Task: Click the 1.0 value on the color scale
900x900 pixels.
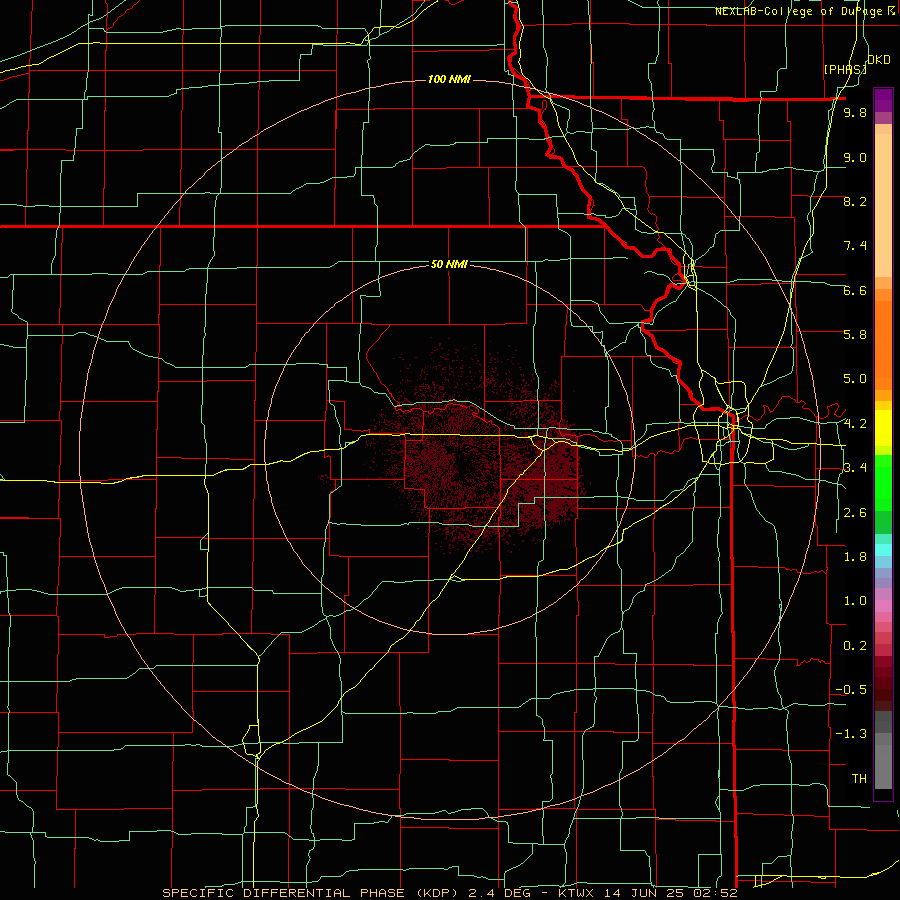Action: [x=855, y=601]
